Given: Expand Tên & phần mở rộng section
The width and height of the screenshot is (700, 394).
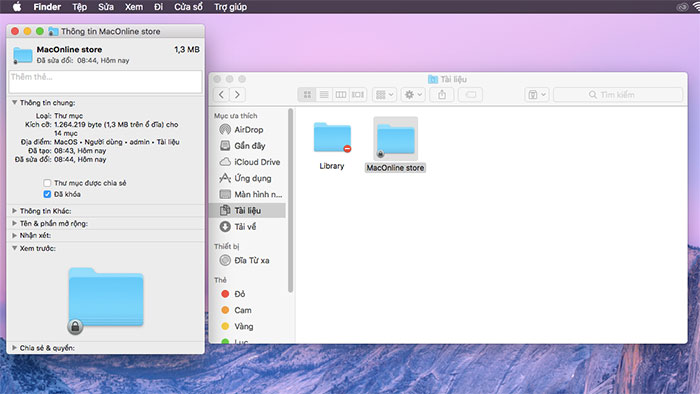Looking at the screenshot, I should coord(14,223).
